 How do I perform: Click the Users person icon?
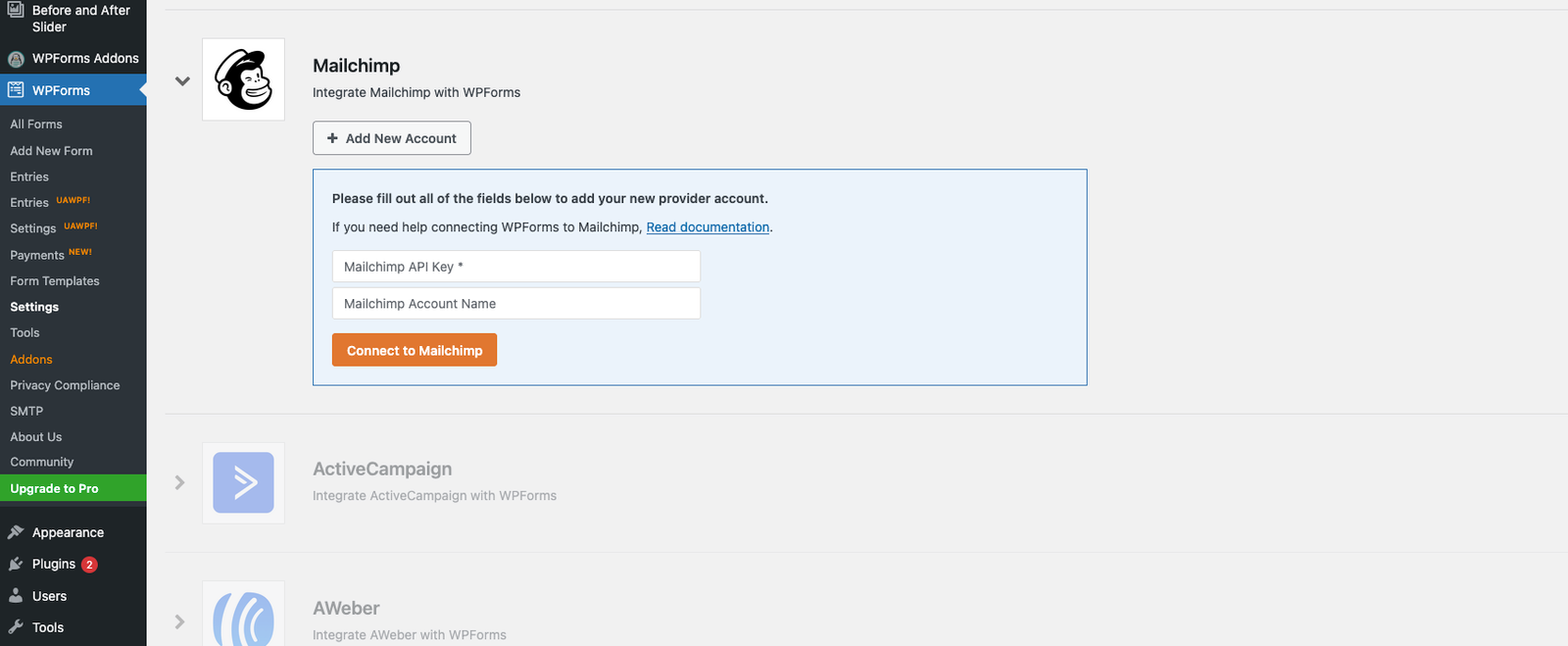[x=16, y=596]
